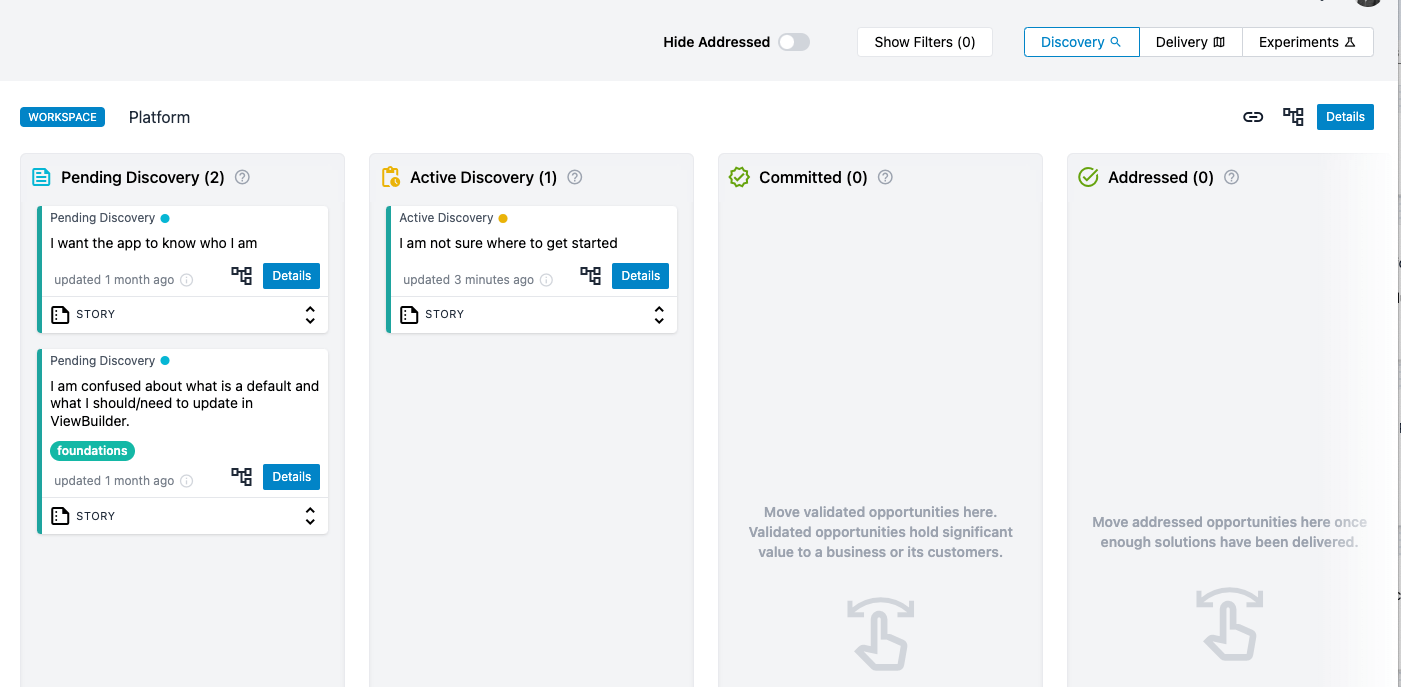The height and width of the screenshot is (687, 1401).
Task: Switch to the Delivery tab
Action: 1190,42
